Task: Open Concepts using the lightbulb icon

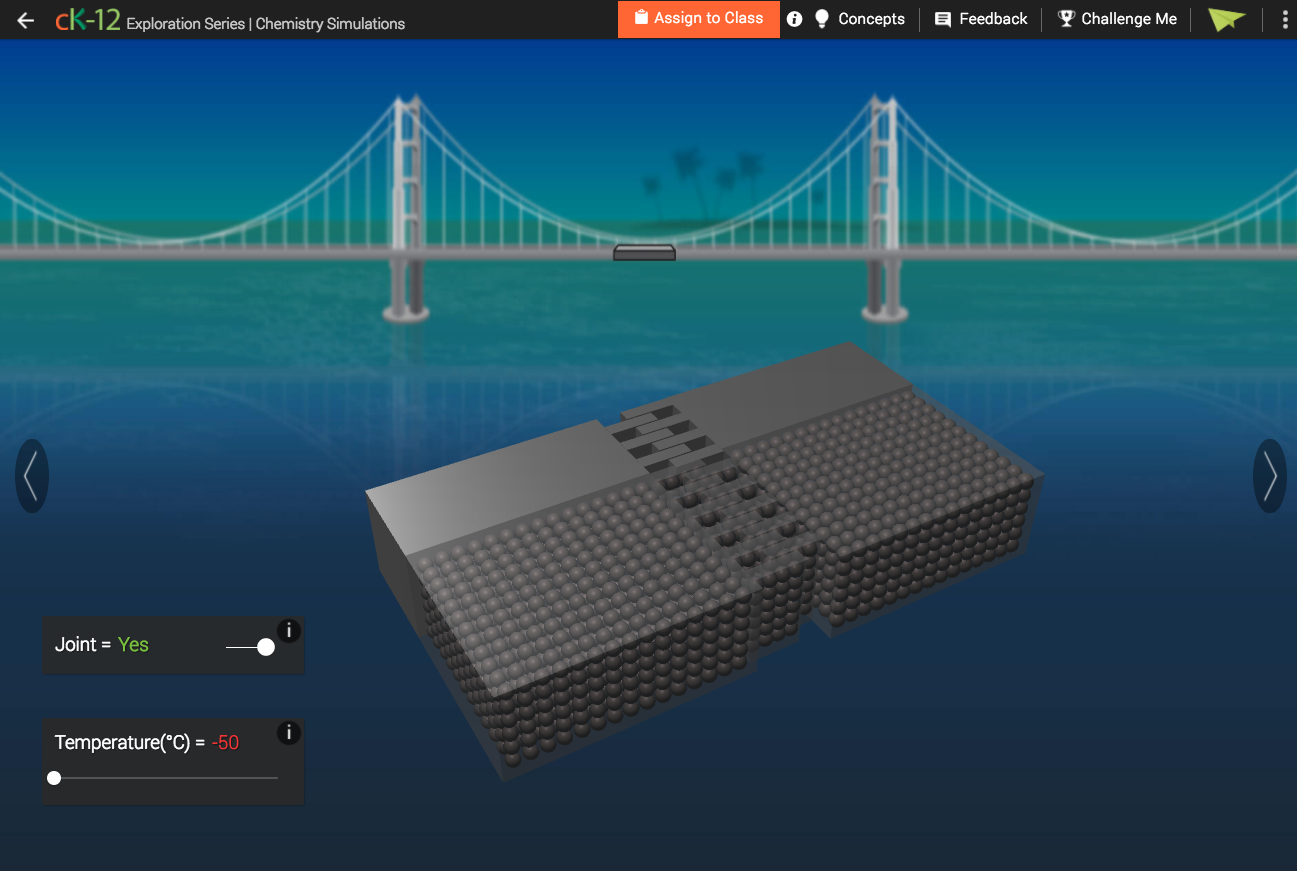Action: coord(821,19)
